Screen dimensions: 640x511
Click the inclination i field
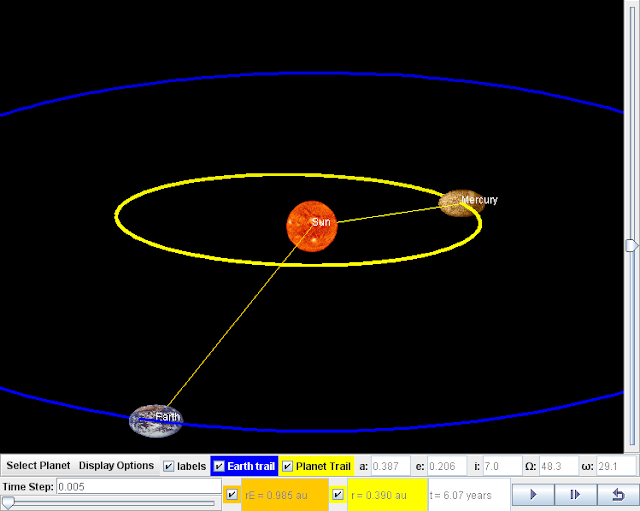pos(502,466)
